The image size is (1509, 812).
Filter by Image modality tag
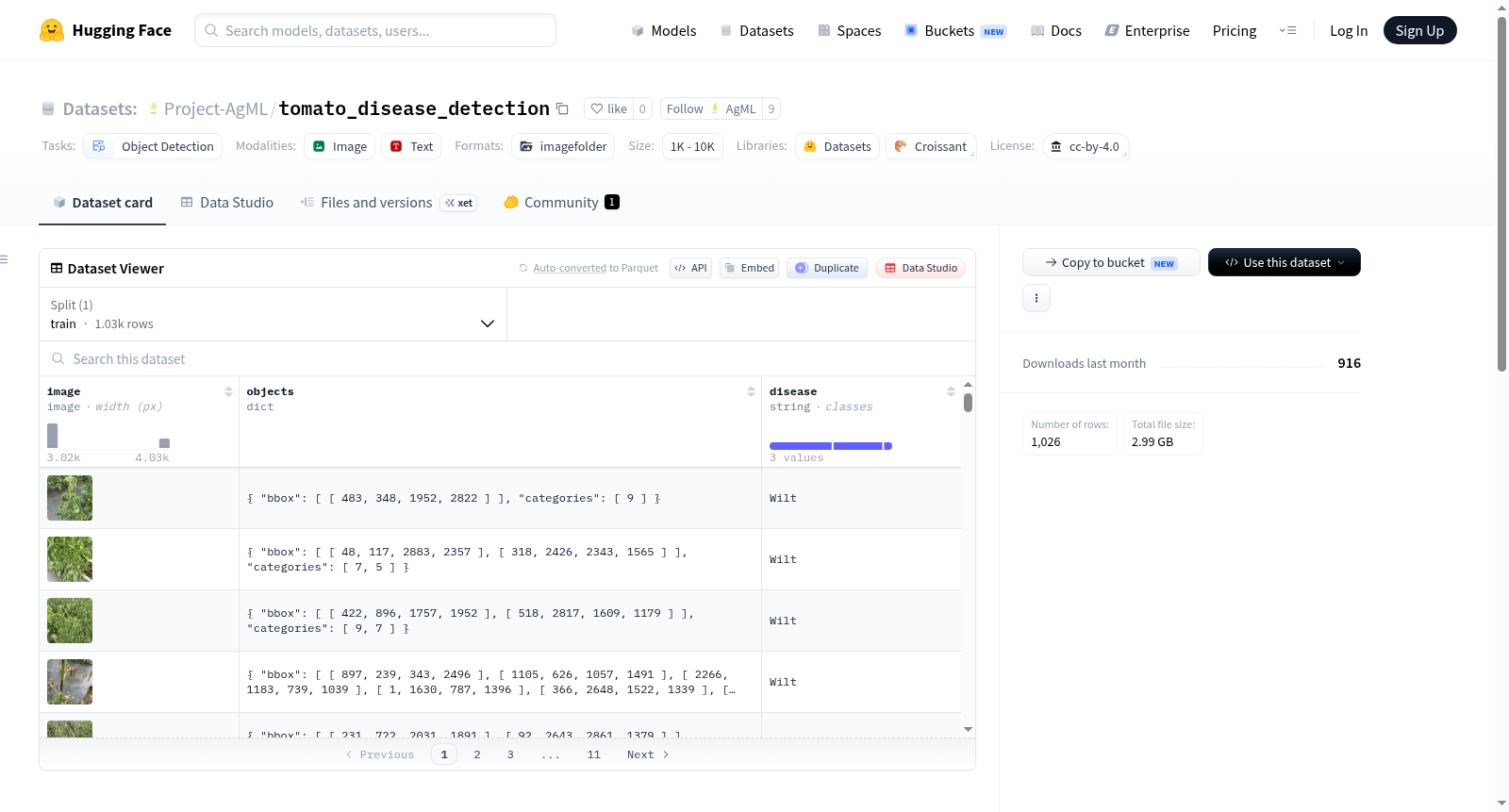tap(340, 146)
